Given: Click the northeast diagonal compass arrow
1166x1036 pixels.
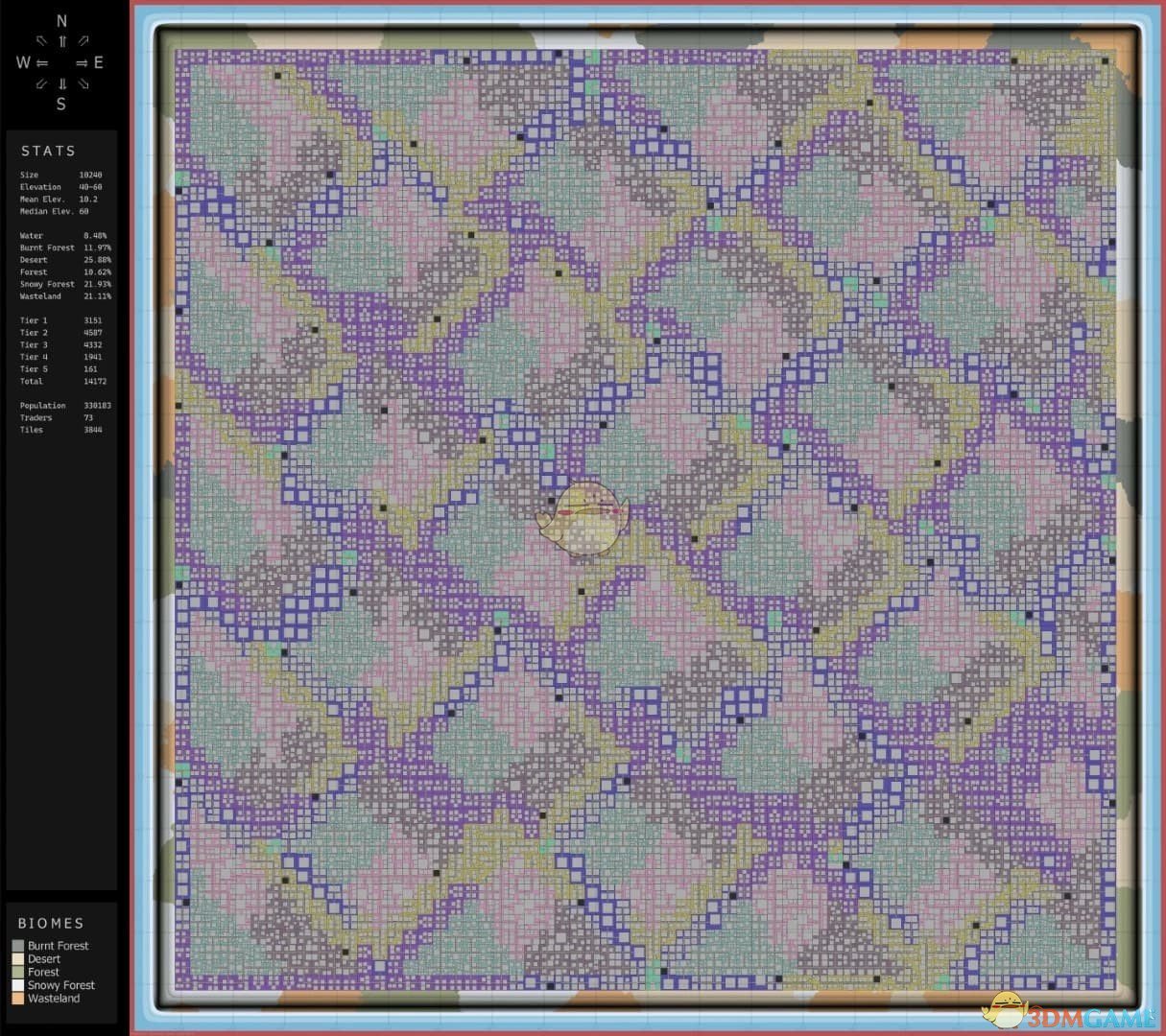Looking at the screenshot, I should point(84,40).
